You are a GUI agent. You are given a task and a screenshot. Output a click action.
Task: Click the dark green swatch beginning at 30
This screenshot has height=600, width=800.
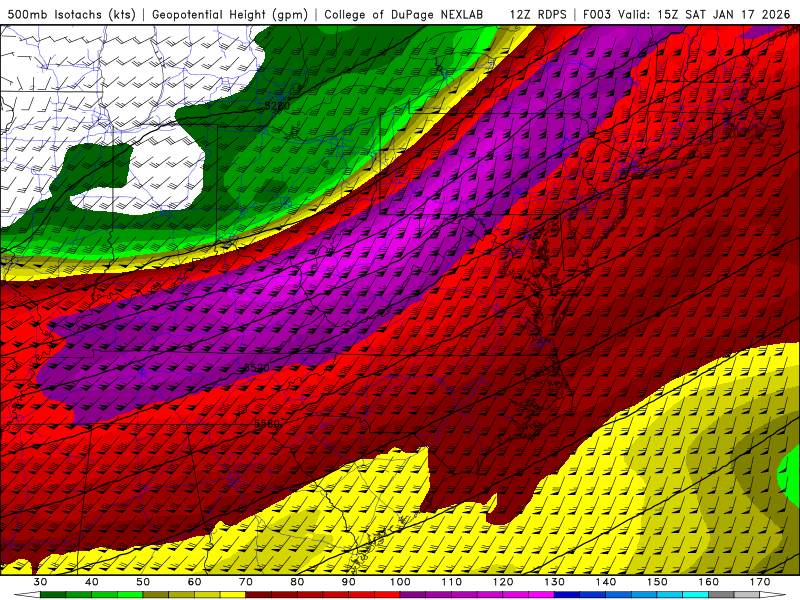pyautogui.click(x=53, y=595)
